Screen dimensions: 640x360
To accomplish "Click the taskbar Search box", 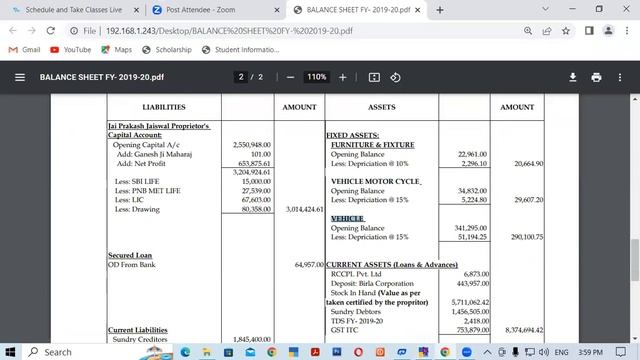I will click(98, 352).
